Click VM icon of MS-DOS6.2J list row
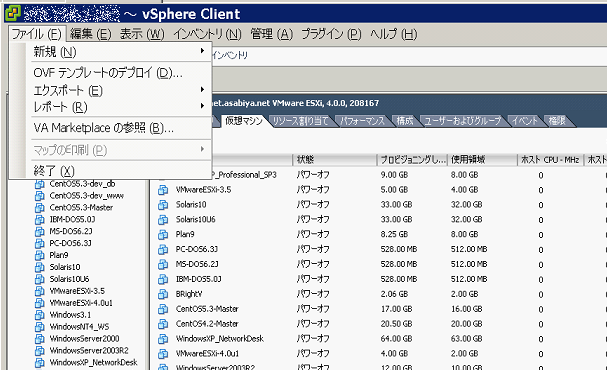The image size is (607, 370). click(x=163, y=265)
